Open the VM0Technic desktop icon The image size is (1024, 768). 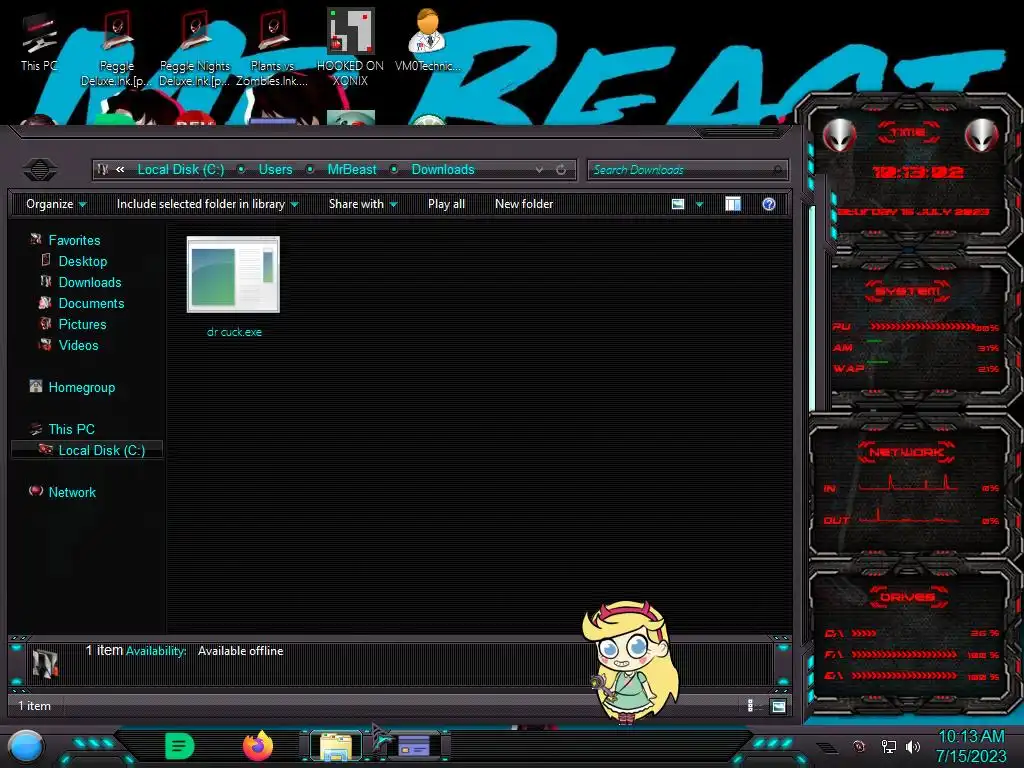pyautogui.click(x=428, y=40)
